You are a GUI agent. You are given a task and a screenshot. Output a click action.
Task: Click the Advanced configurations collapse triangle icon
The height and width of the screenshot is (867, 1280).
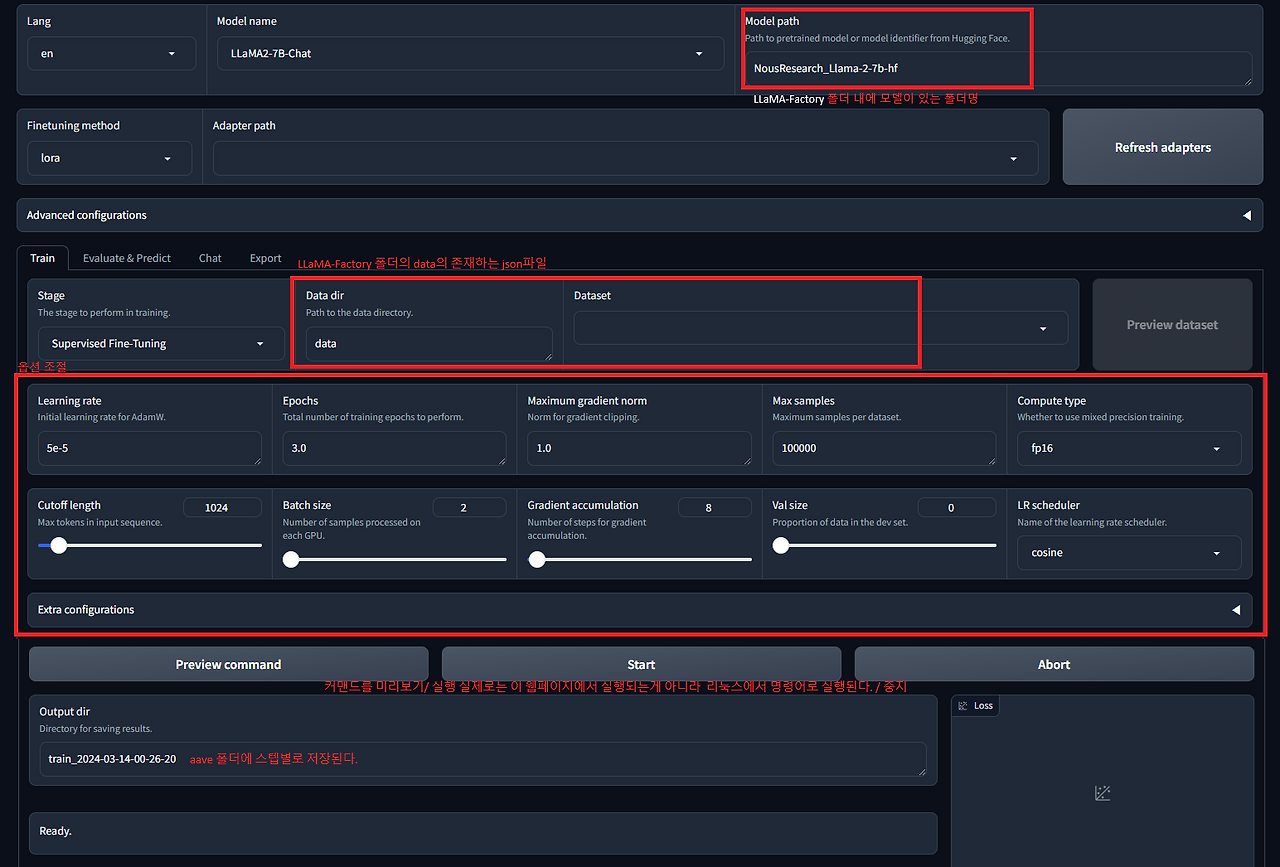(1247, 215)
